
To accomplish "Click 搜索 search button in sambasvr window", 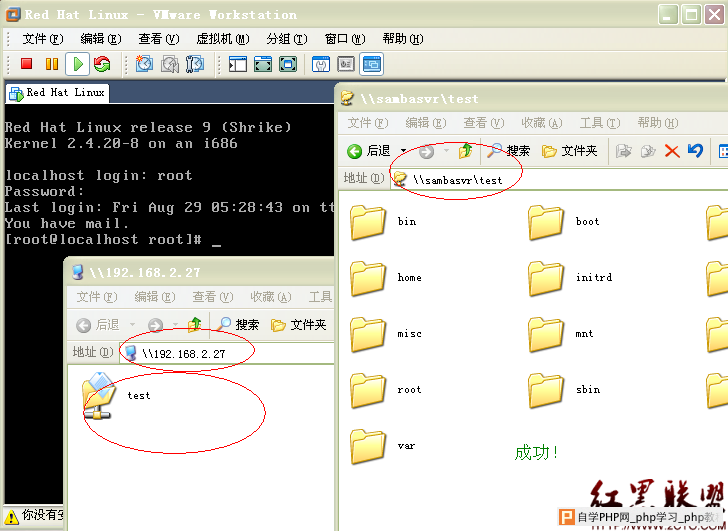I will pos(508,151).
